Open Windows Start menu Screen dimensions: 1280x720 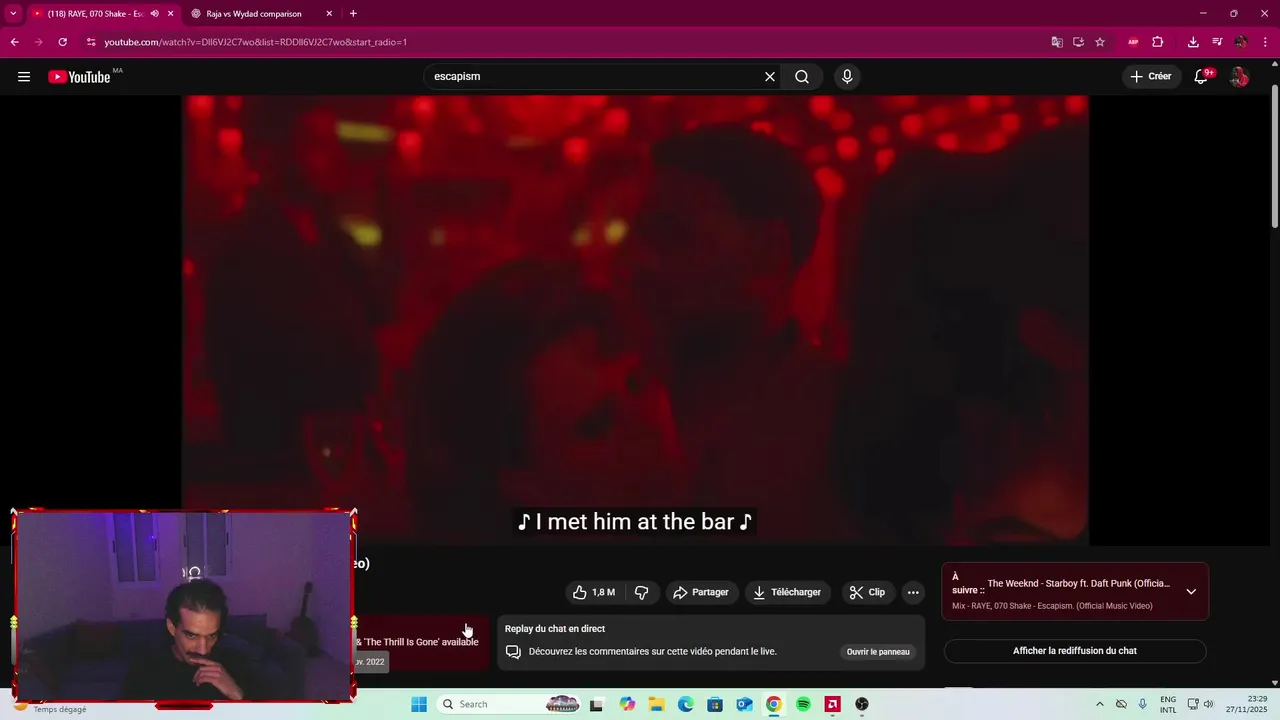pos(419,704)
